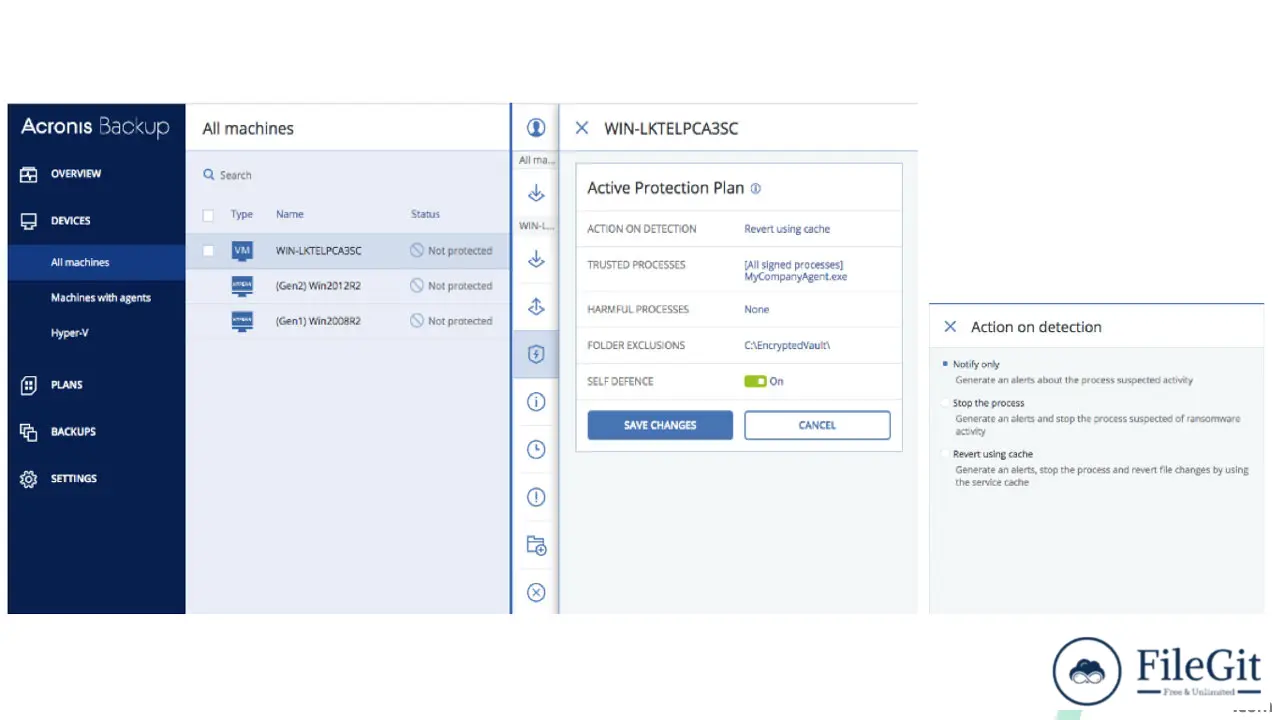Select the (Gen1) Win2008R2 machine name
This screenshot has width=1280, height=720.
[318, 321]
